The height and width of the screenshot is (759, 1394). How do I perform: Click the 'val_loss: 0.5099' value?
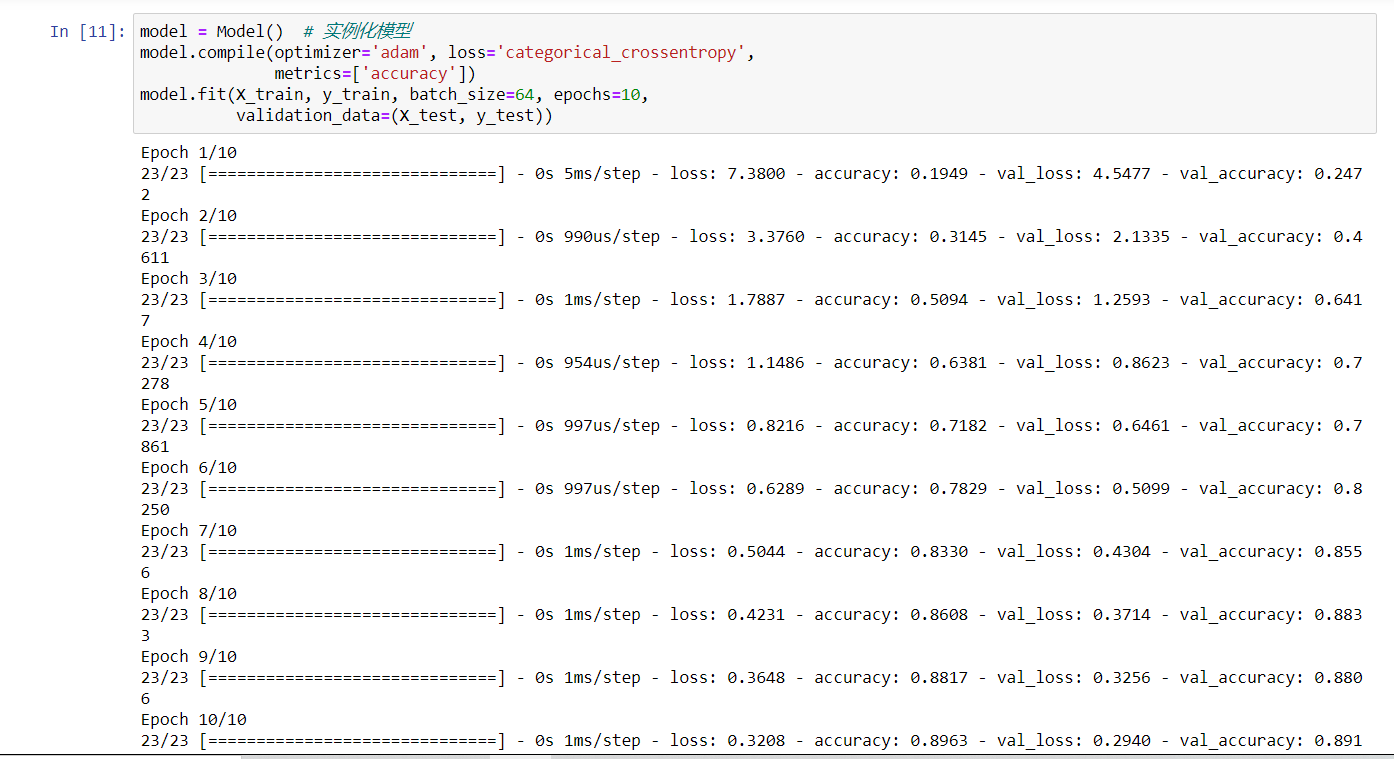[x=1093, y=489]
